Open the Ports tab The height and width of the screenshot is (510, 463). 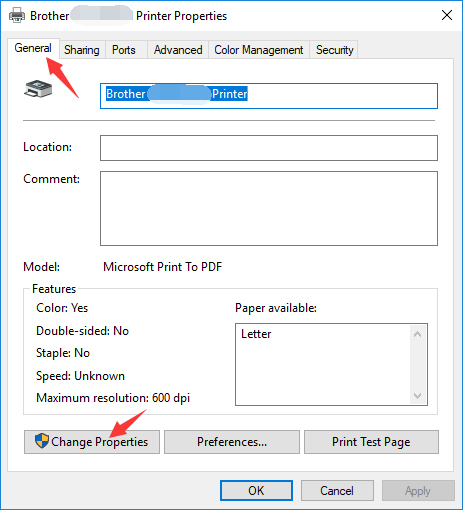click(124, 50)
